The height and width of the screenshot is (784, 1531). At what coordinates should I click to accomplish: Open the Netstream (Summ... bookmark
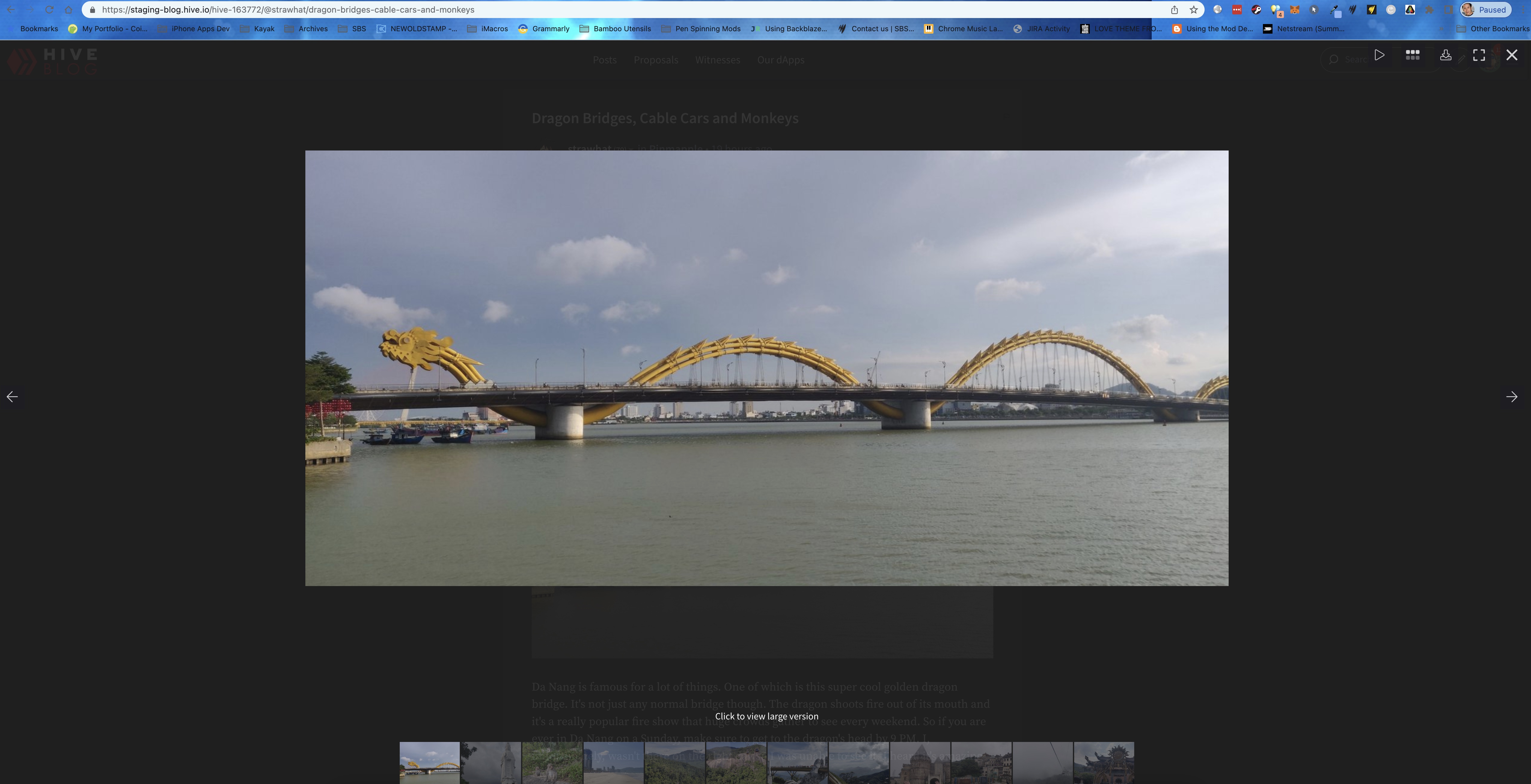pos(1304,29)
